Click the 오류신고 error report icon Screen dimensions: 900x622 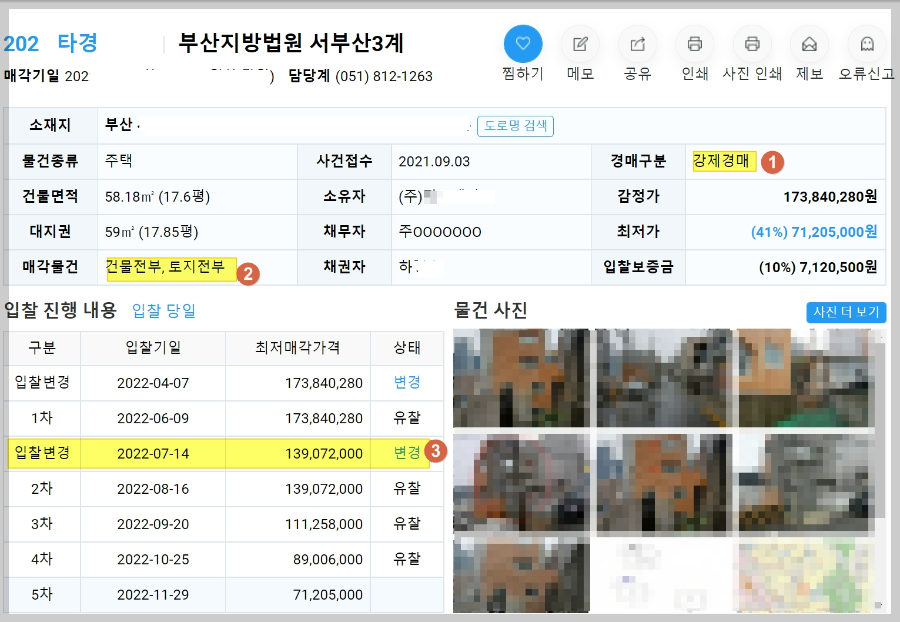coord(866,44)
